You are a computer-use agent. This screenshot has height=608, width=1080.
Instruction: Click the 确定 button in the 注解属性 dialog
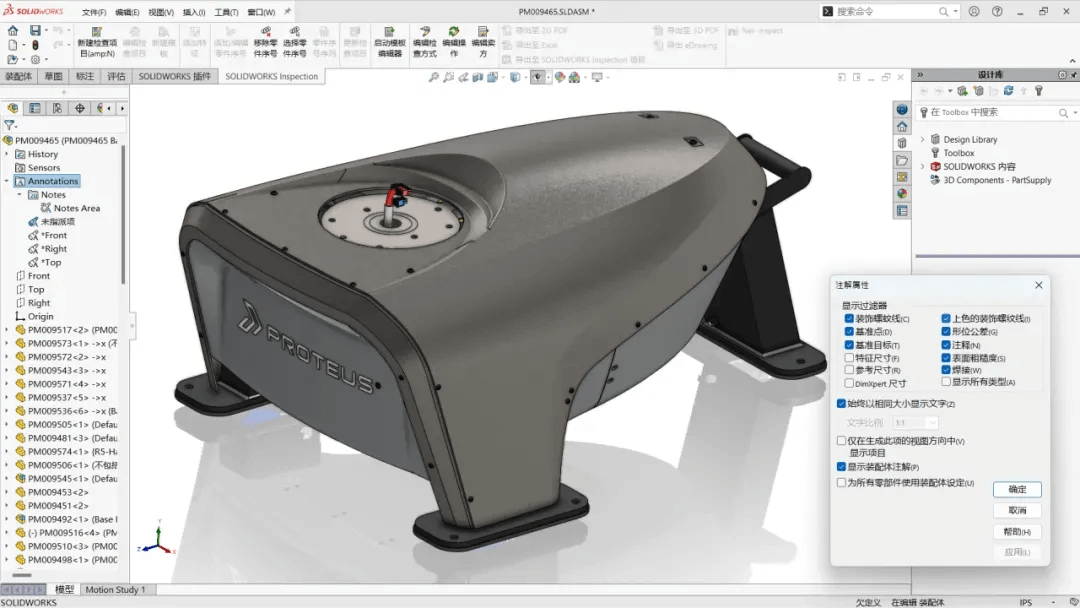[1016, 489]
